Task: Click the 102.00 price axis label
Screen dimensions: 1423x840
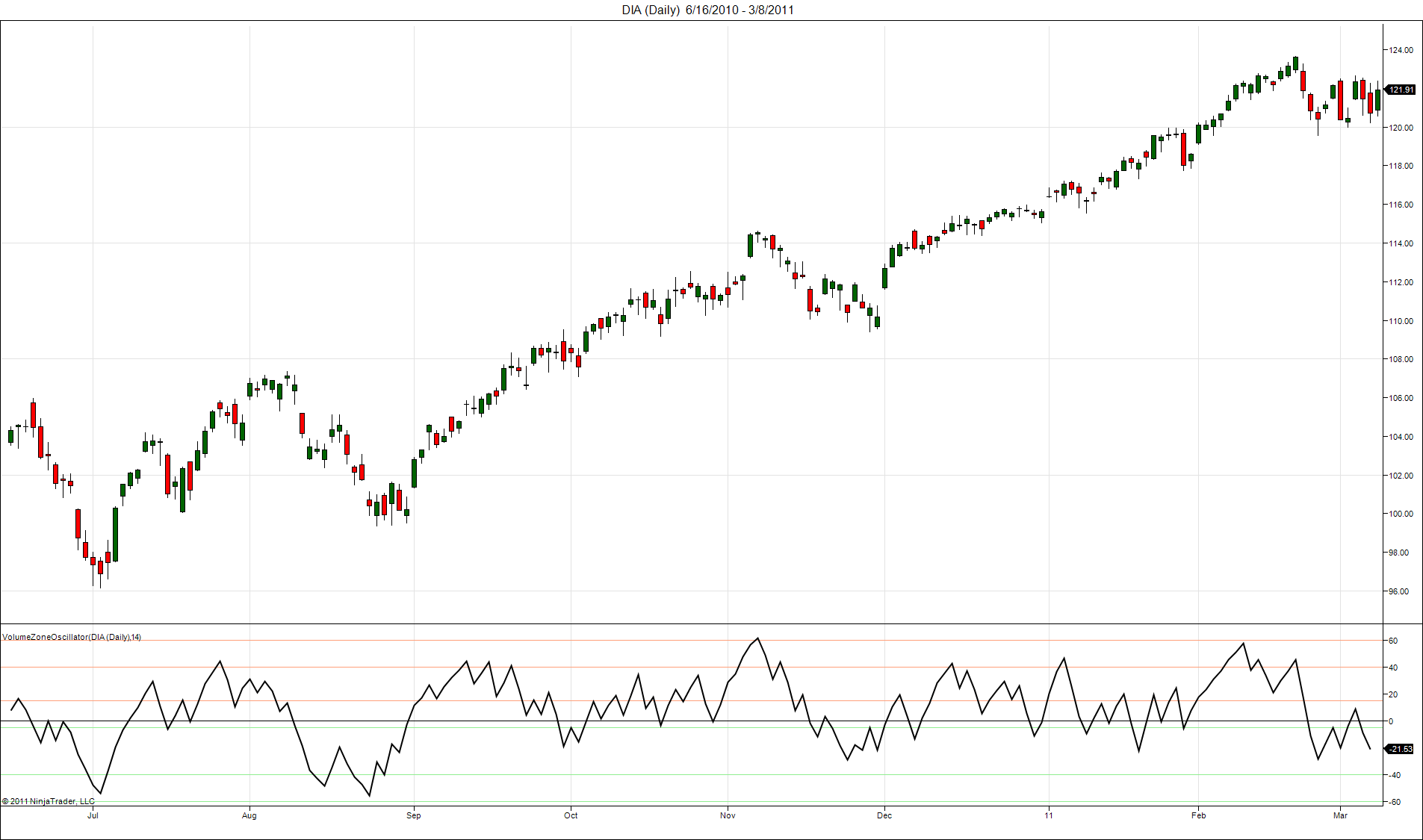Action: pyautogui.click(x=1401, y=476)
